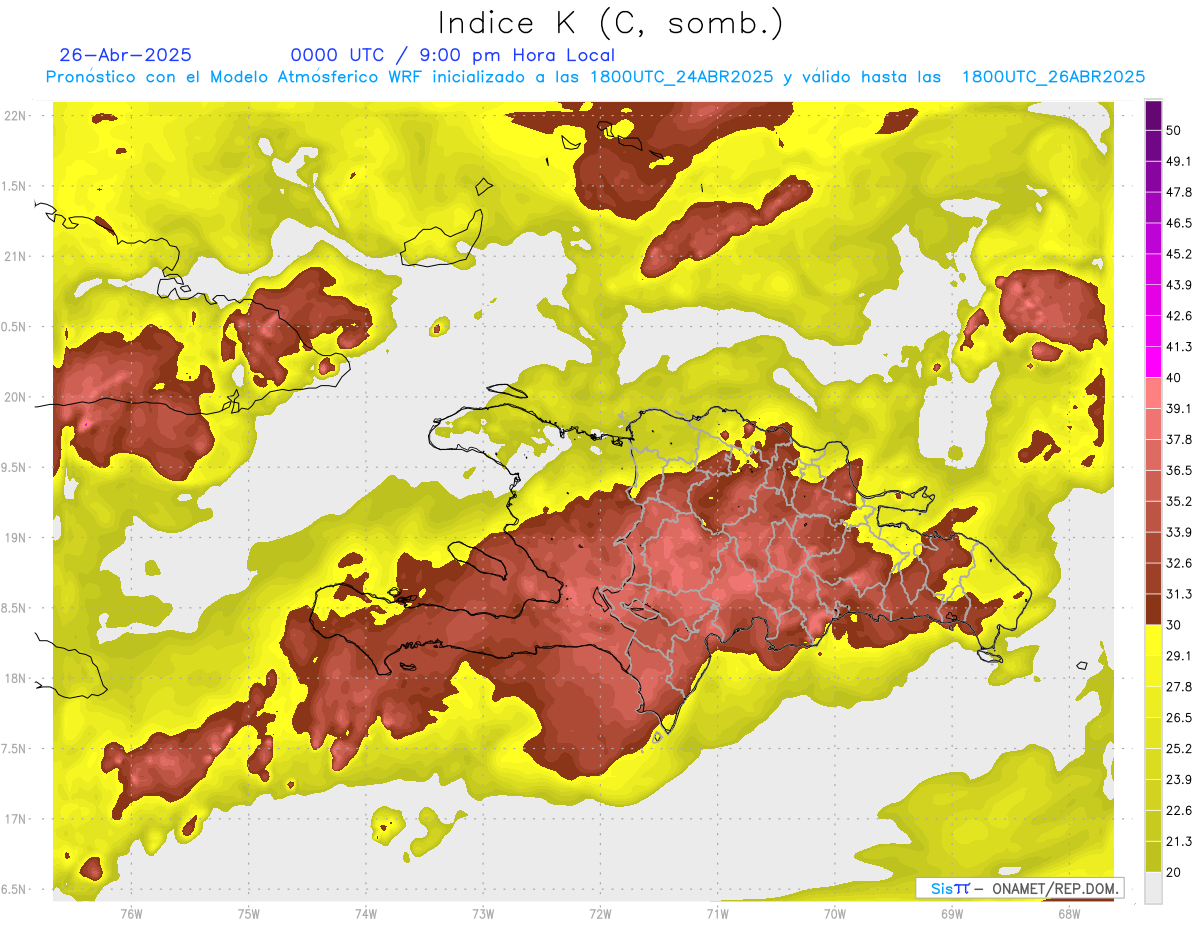This screenshot has height=927, width=1200.
Task: Select the dark purple swatch atop the colorbar
Action: (1153, 117)
